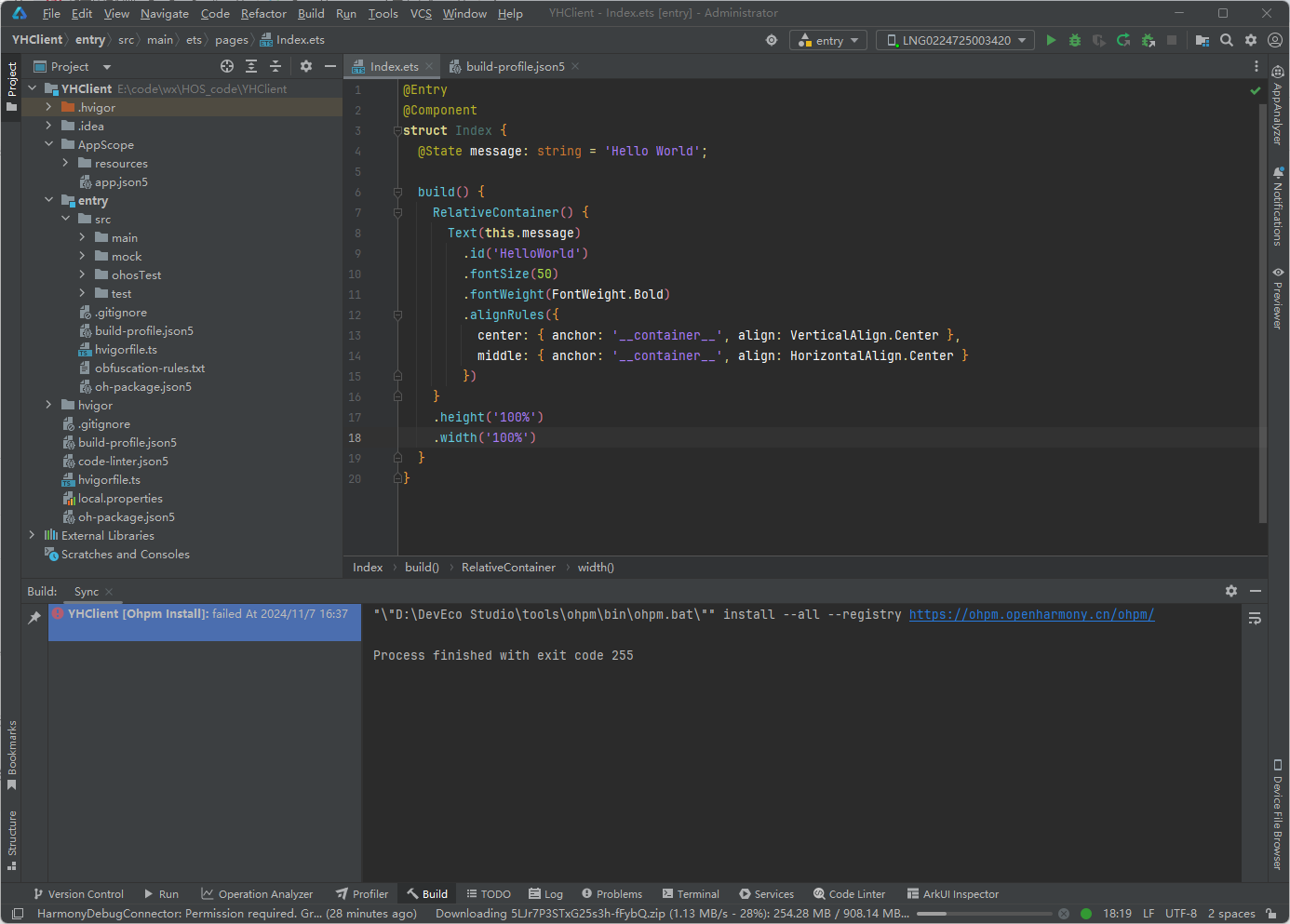
Task: Hide the Project tool window with minus icon
Action: coord(329,66)
